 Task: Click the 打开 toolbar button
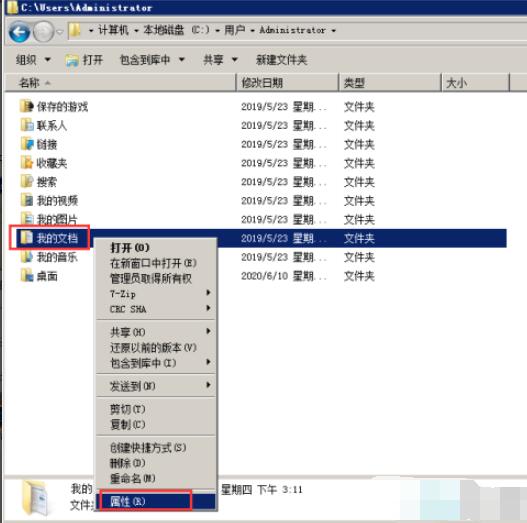point(84,60)
